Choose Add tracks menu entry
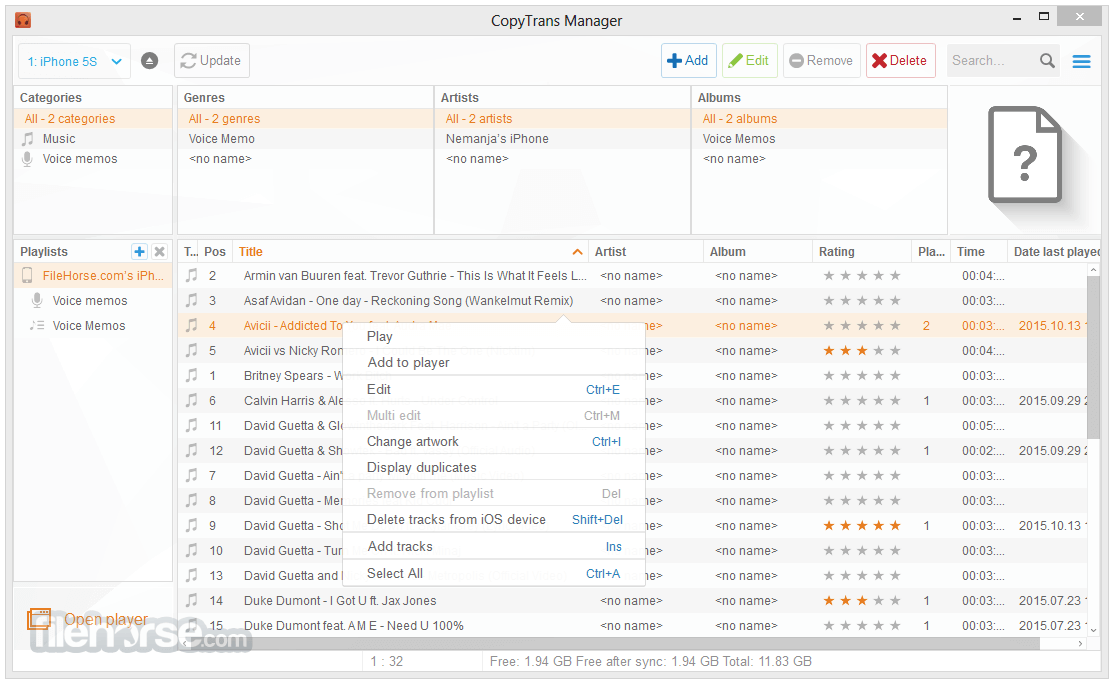Screen dimensions: 1114x683 point(494,547)
